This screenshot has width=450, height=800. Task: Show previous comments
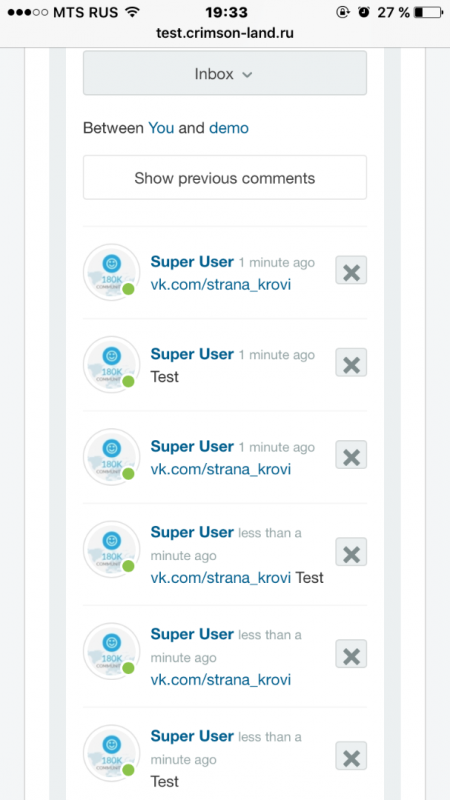pos(224,178)
